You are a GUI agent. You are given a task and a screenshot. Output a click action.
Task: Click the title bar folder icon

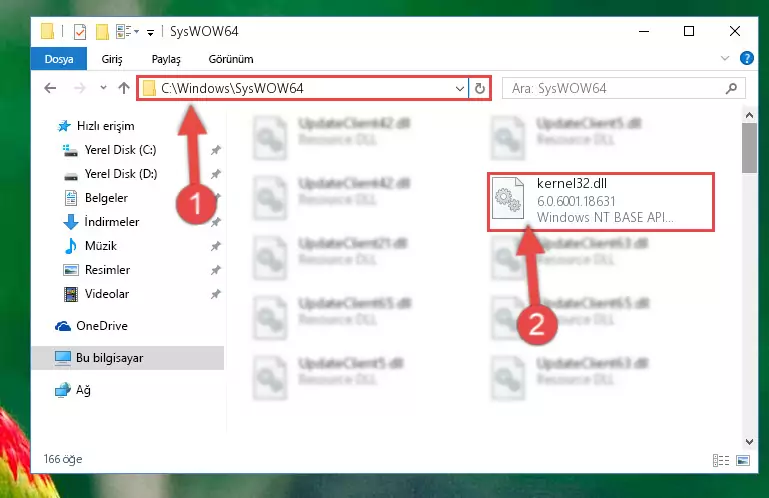pos(48,31)
